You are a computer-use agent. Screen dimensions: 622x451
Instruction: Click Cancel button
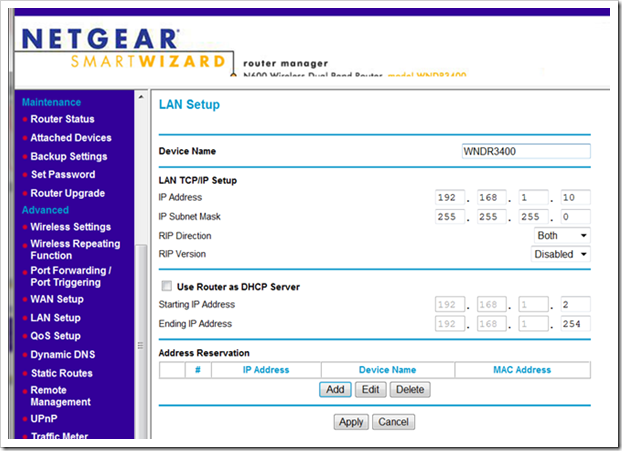394,422
